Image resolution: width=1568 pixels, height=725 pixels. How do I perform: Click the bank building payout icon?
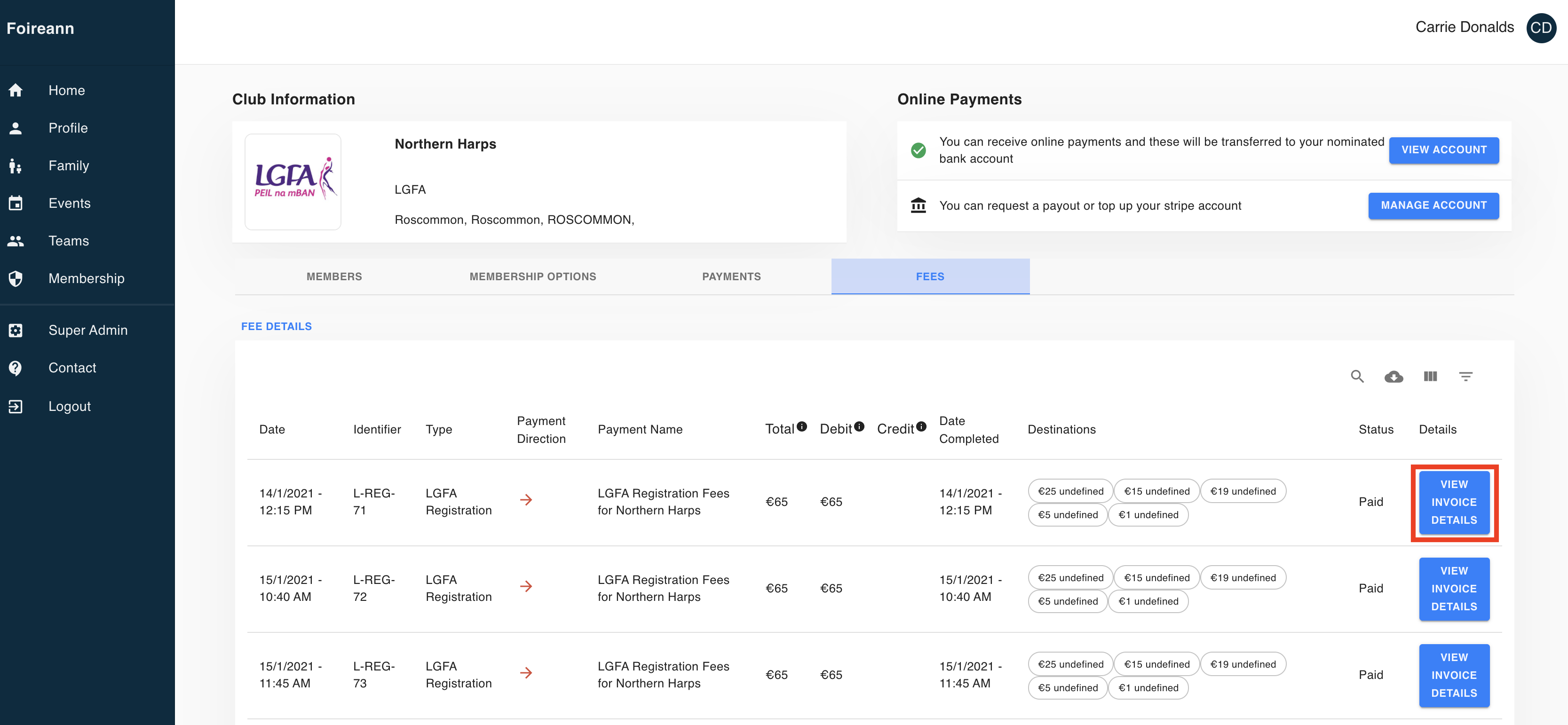[919, 206]
